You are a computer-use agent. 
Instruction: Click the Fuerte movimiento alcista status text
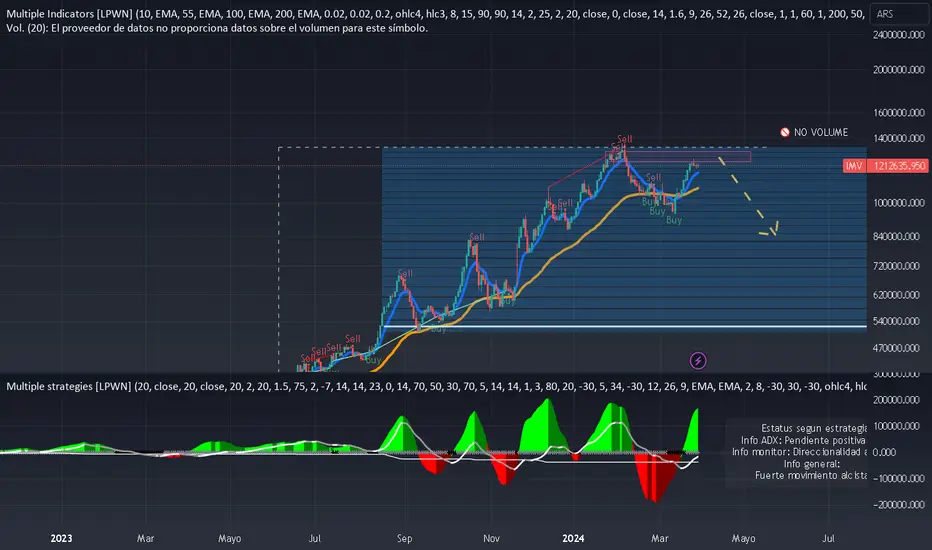[811, 476]
